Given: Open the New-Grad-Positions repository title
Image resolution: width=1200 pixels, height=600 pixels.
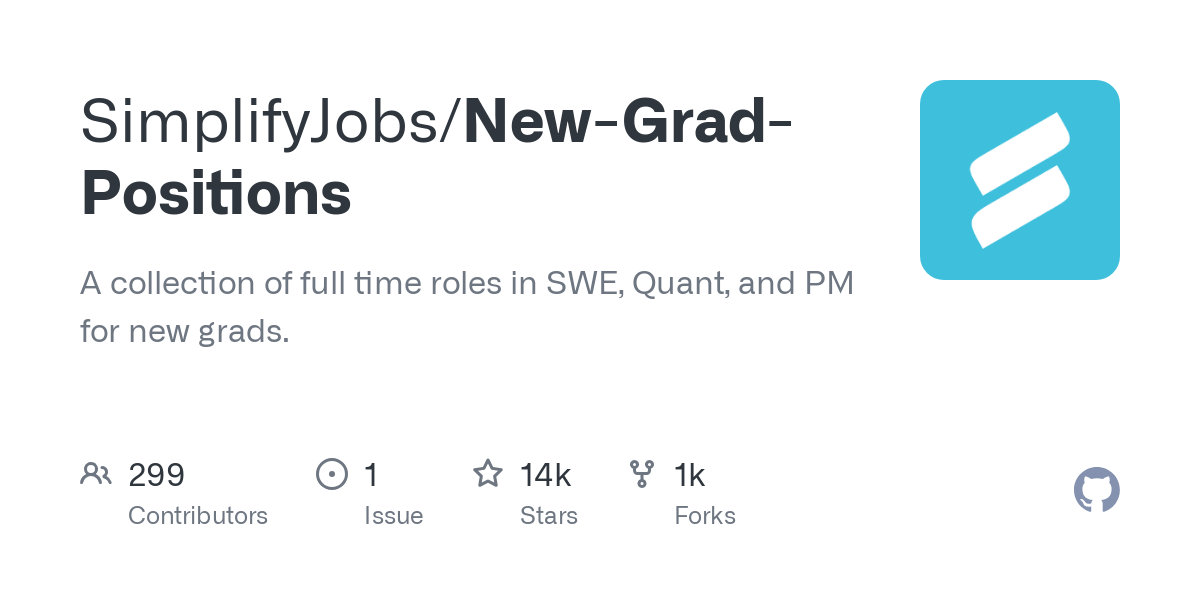Looking at the screenshot, I should point(627,120).
